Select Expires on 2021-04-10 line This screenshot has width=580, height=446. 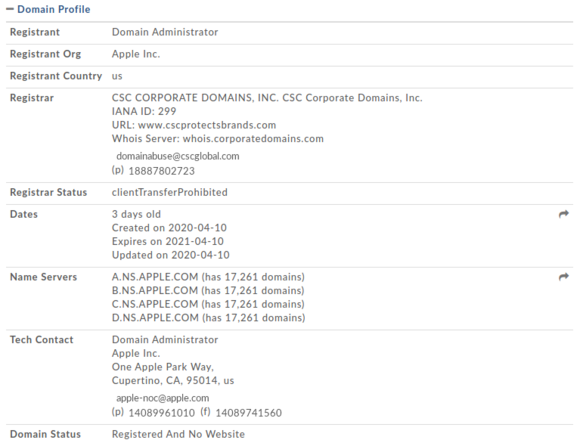(x=168, y=241)
